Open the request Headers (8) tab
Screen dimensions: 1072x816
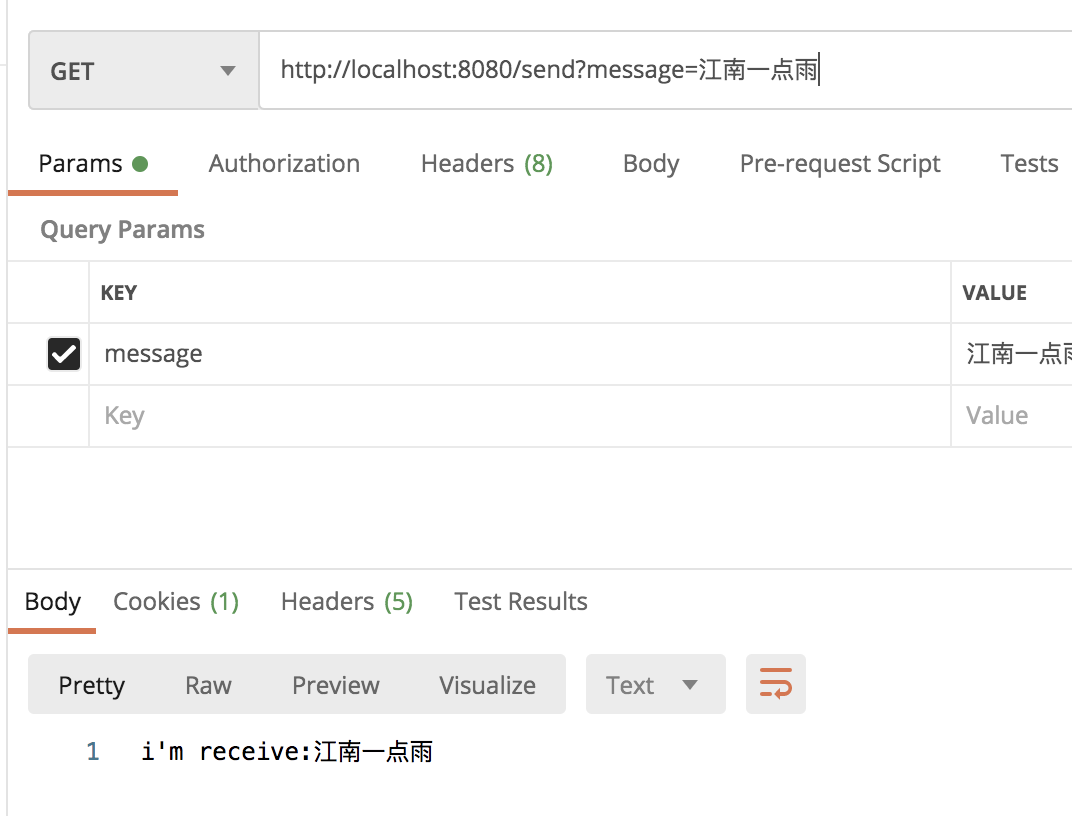(x=486, y=164)
